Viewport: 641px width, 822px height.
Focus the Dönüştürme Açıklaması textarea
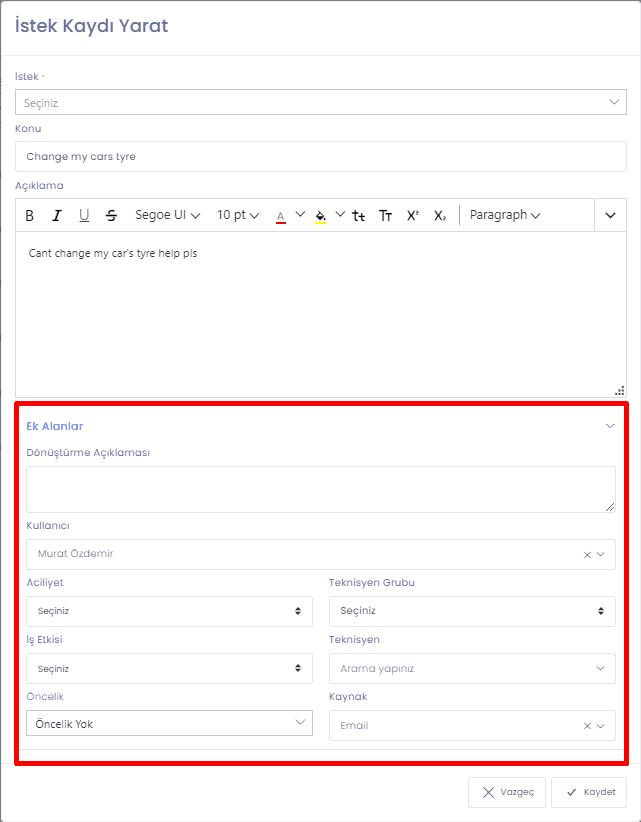[x=321, y=490]
